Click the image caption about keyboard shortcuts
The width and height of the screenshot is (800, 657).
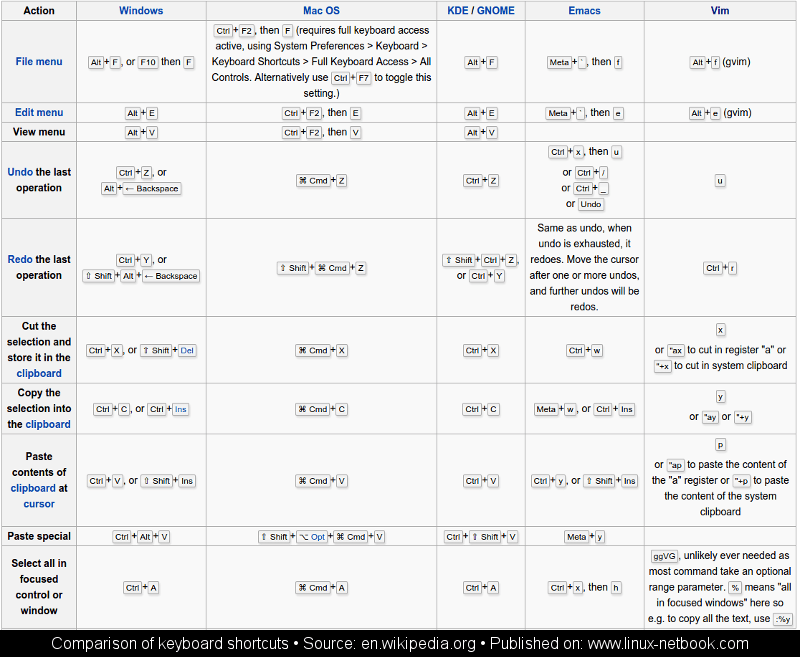tap(400, 644)
